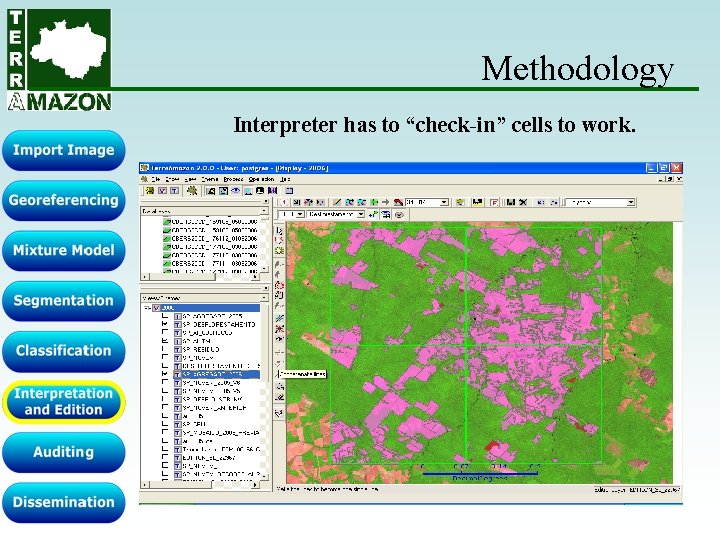The width and height of the screenshot is (720, 540).
Task: Select the red dashed selection tool
Action: click(279, 240)
